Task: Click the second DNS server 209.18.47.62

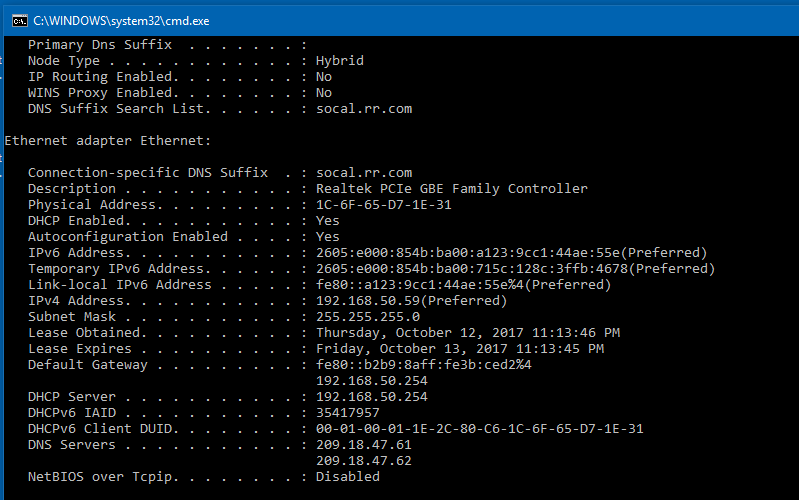Action: (363, 461)
